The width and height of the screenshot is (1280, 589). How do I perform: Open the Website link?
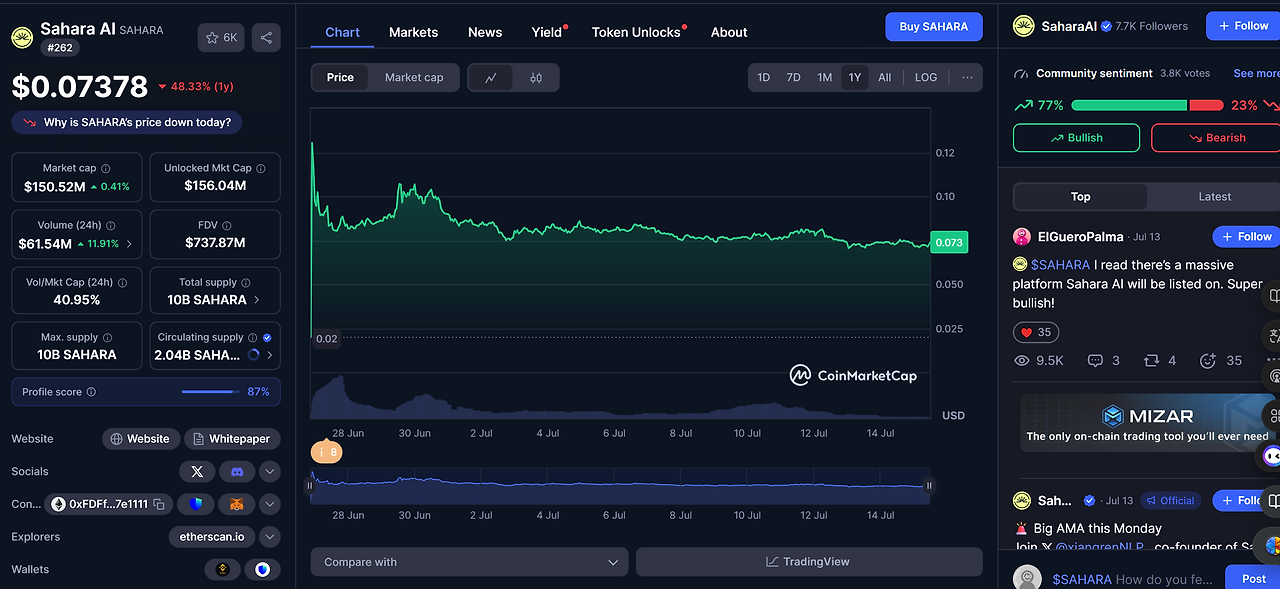pos(140,439)
